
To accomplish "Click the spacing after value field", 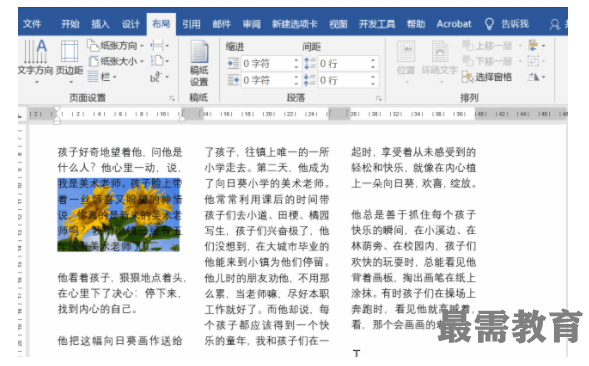I will 343,80.
